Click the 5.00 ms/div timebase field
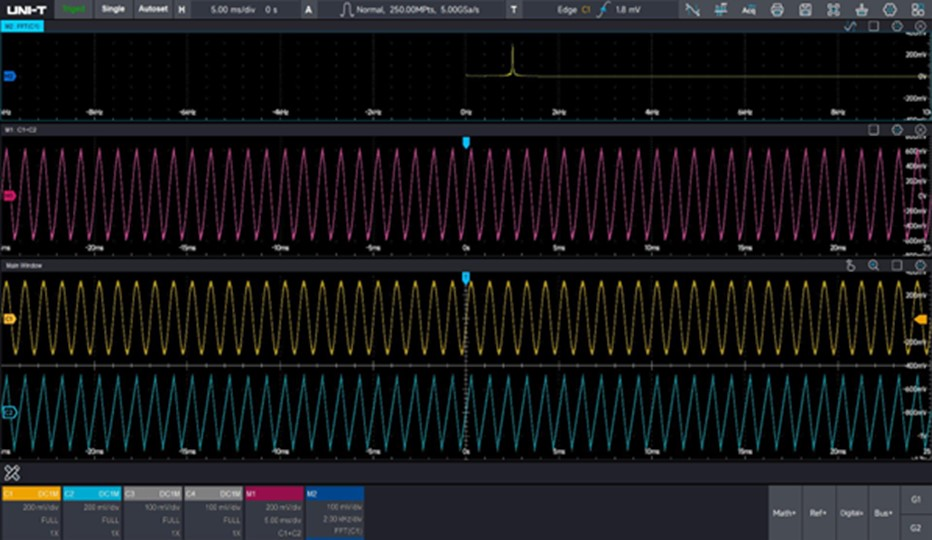The image size is (932, 540). [233, 10]
